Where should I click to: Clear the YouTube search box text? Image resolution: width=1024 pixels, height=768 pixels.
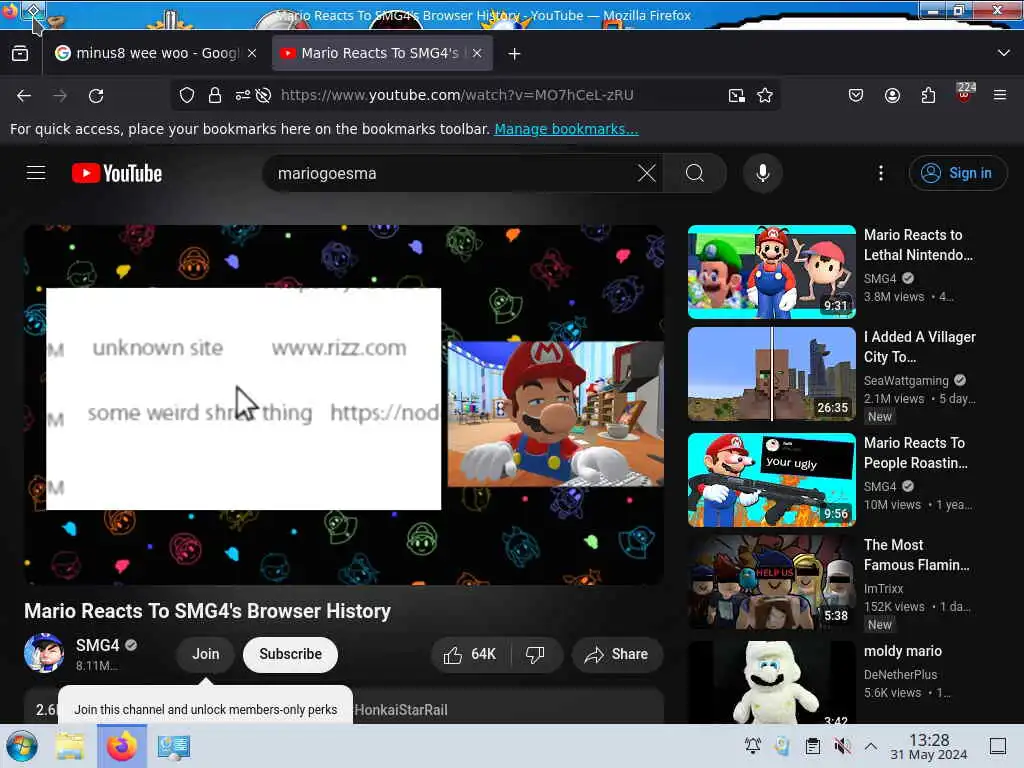(x=647, y=173)
